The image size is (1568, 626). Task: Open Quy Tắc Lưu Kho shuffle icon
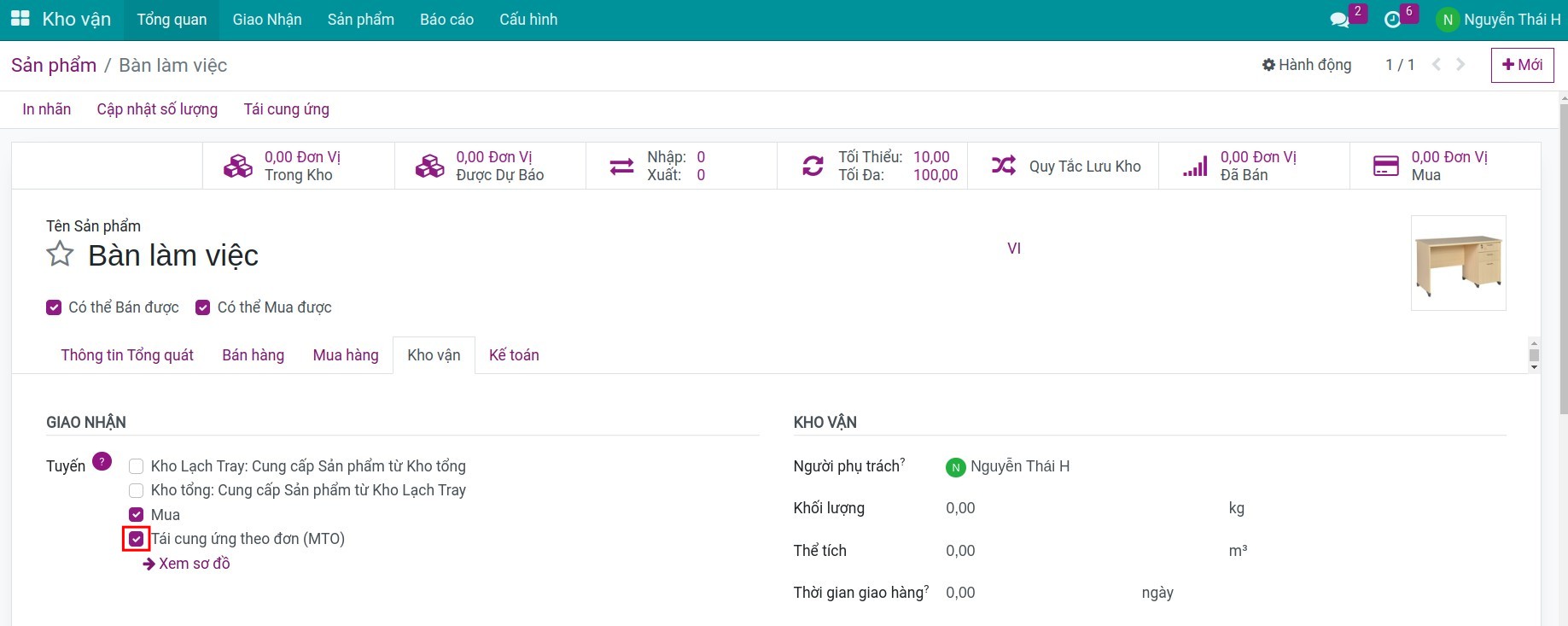click(1004, 166)
